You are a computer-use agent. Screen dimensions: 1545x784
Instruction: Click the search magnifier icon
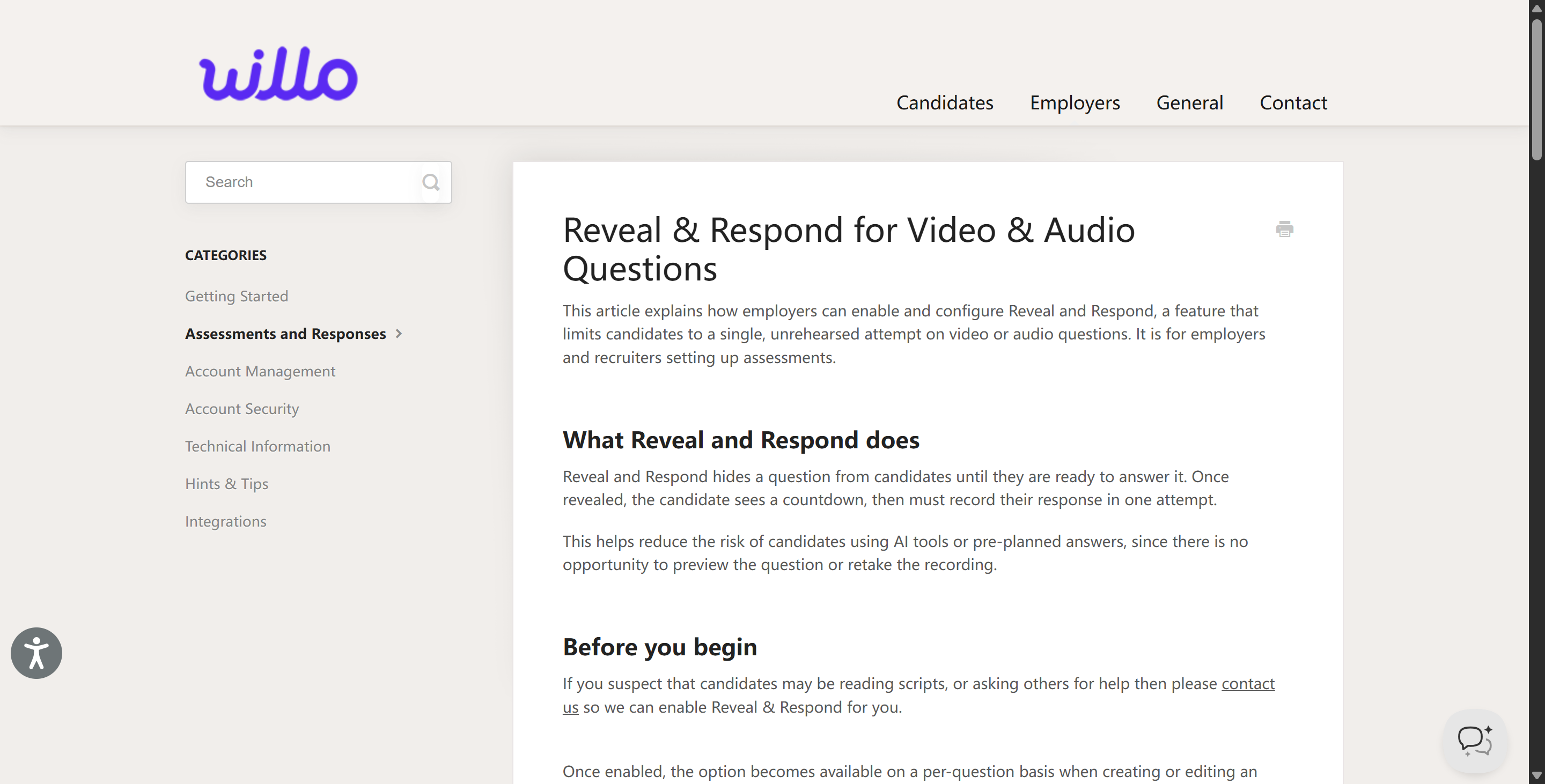coord(431,182)
